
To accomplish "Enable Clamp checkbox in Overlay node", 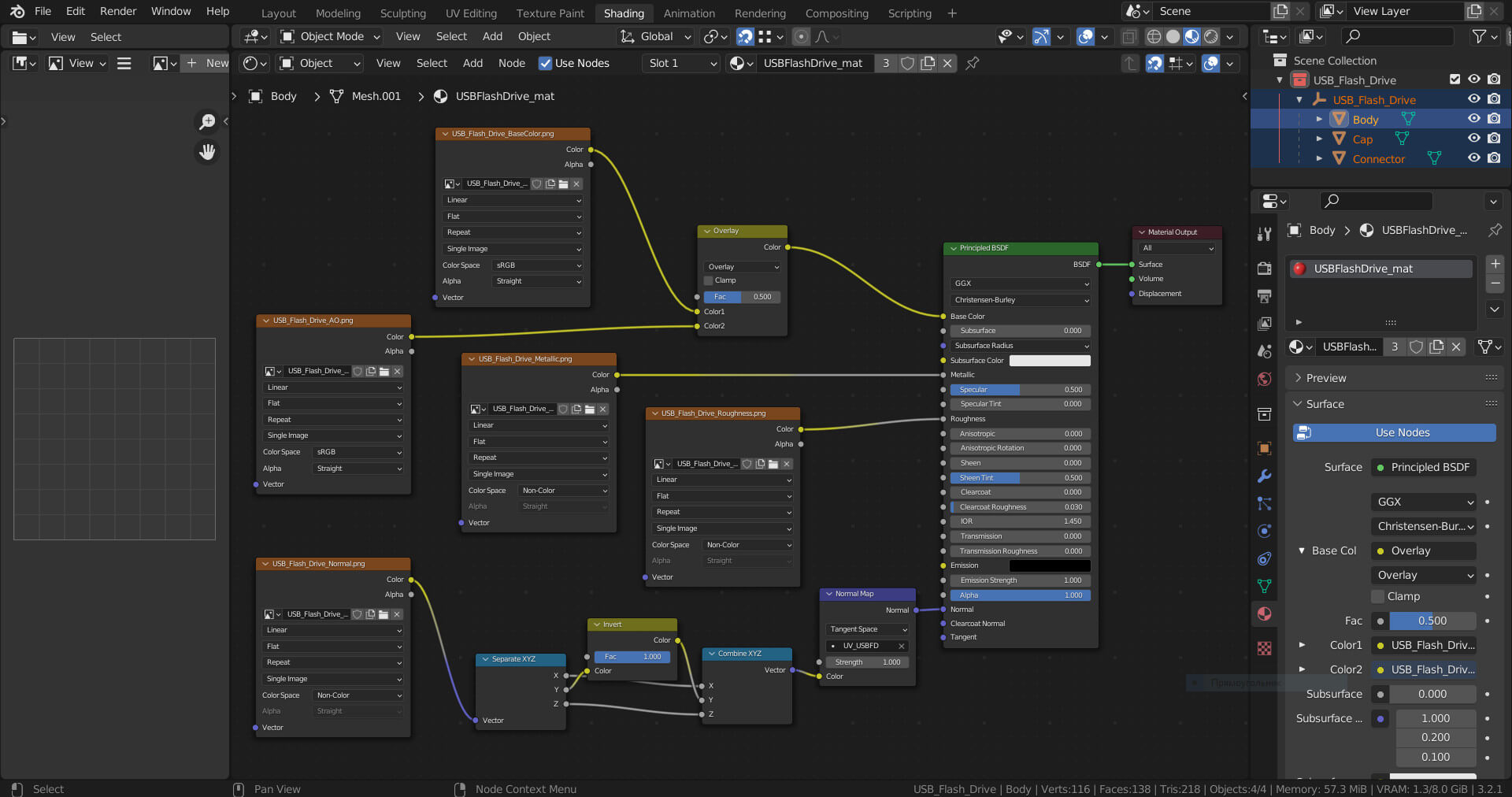I will click(709, 281).
